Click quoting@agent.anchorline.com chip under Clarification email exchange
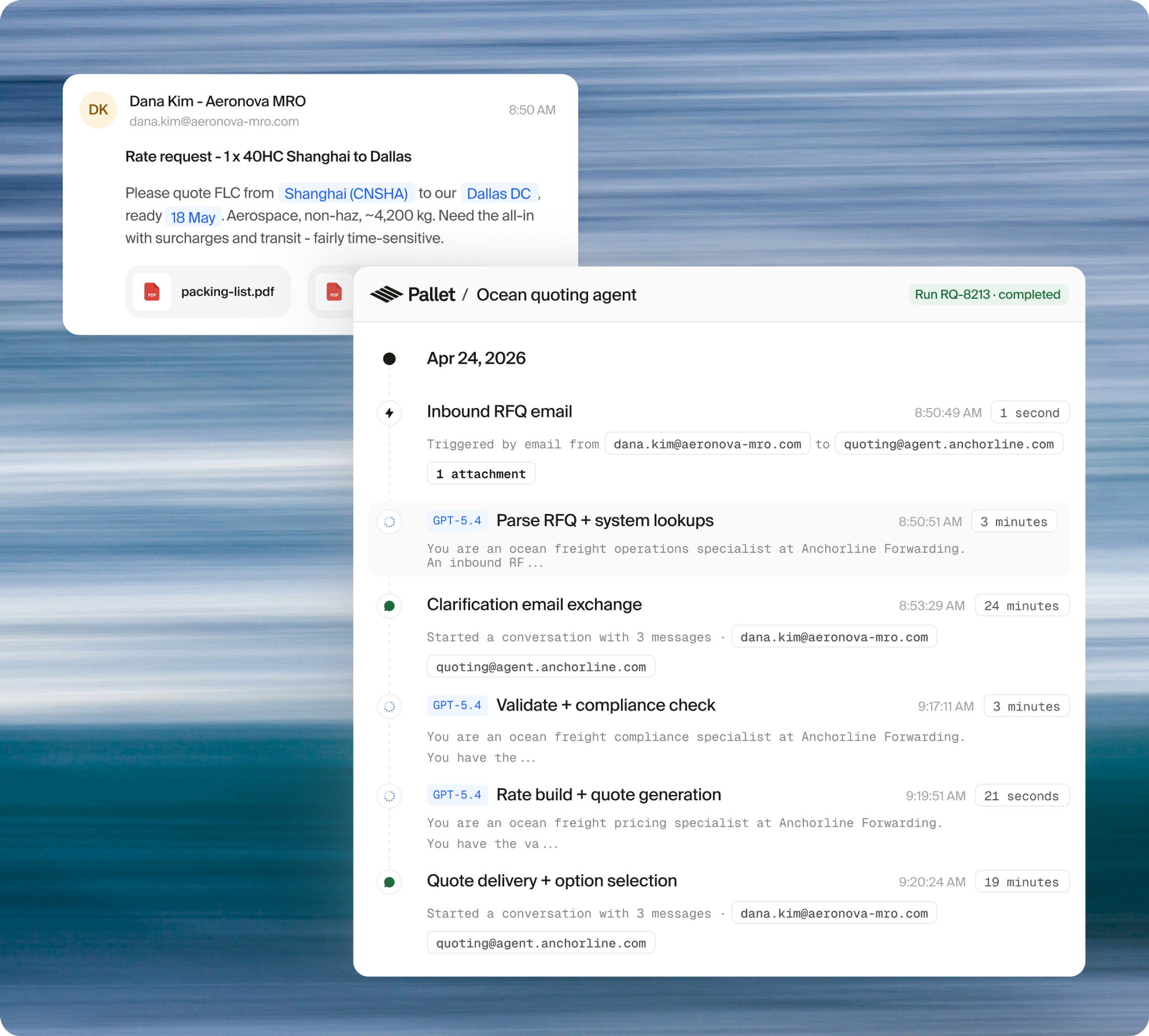The width and height of the screenshot is (1149, 1036). (541, 667)
